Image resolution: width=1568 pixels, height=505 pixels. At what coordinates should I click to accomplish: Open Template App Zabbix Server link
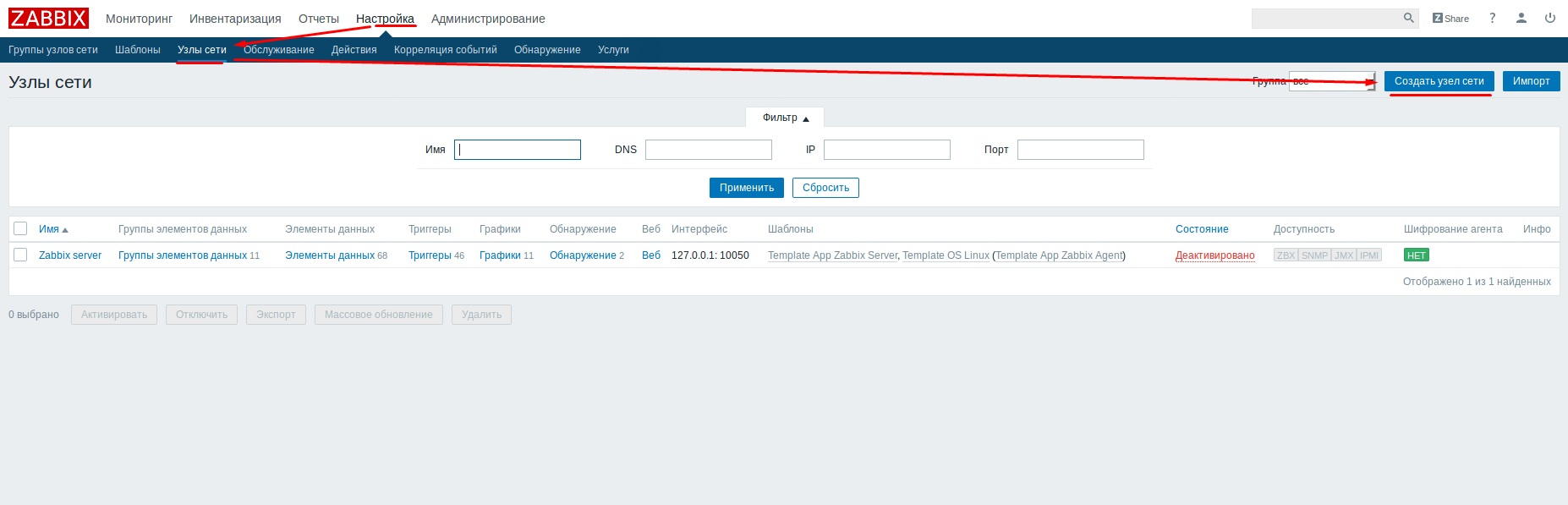[832, 255]
